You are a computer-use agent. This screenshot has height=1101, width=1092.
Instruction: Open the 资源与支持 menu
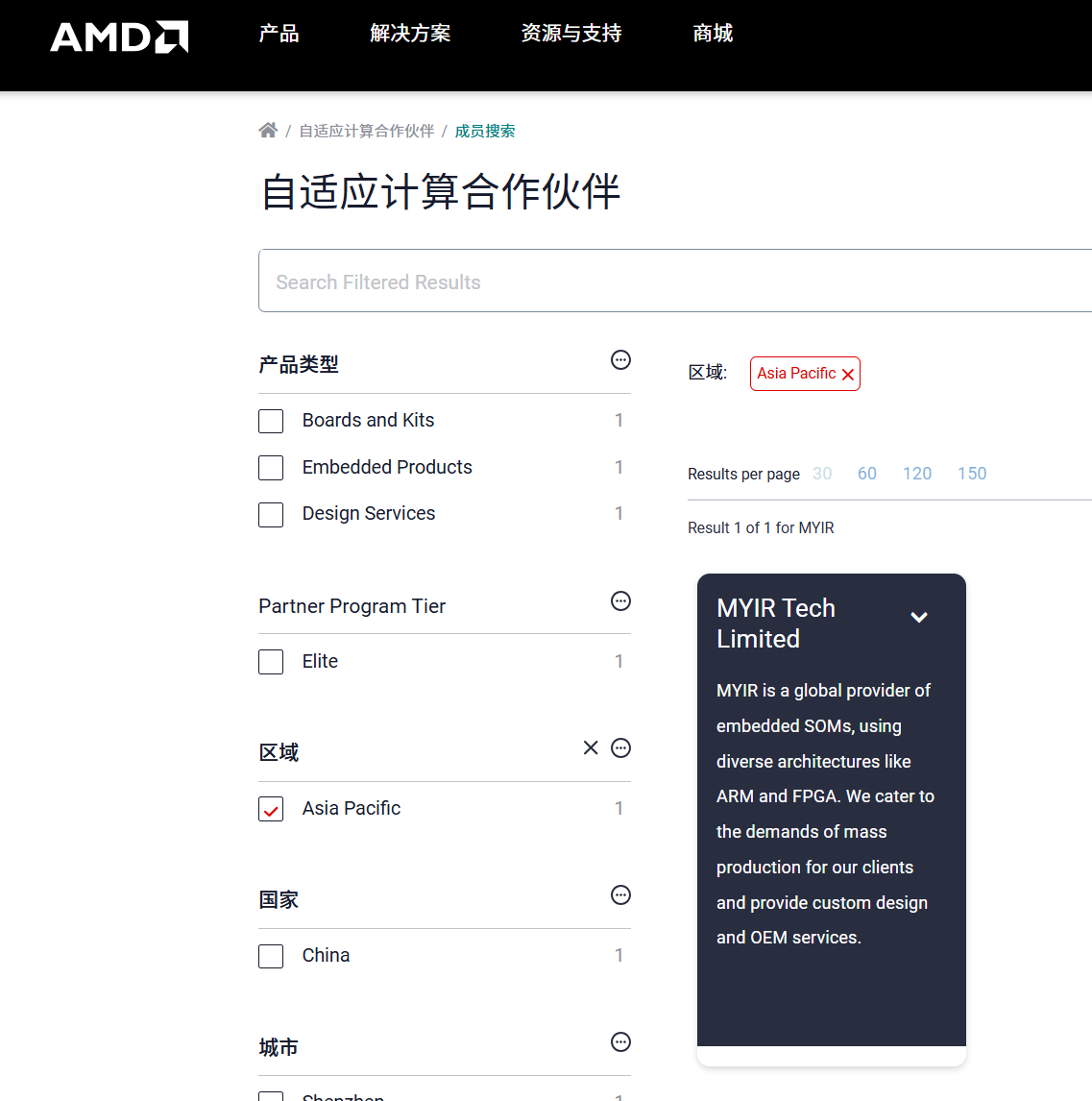[571, 34]
